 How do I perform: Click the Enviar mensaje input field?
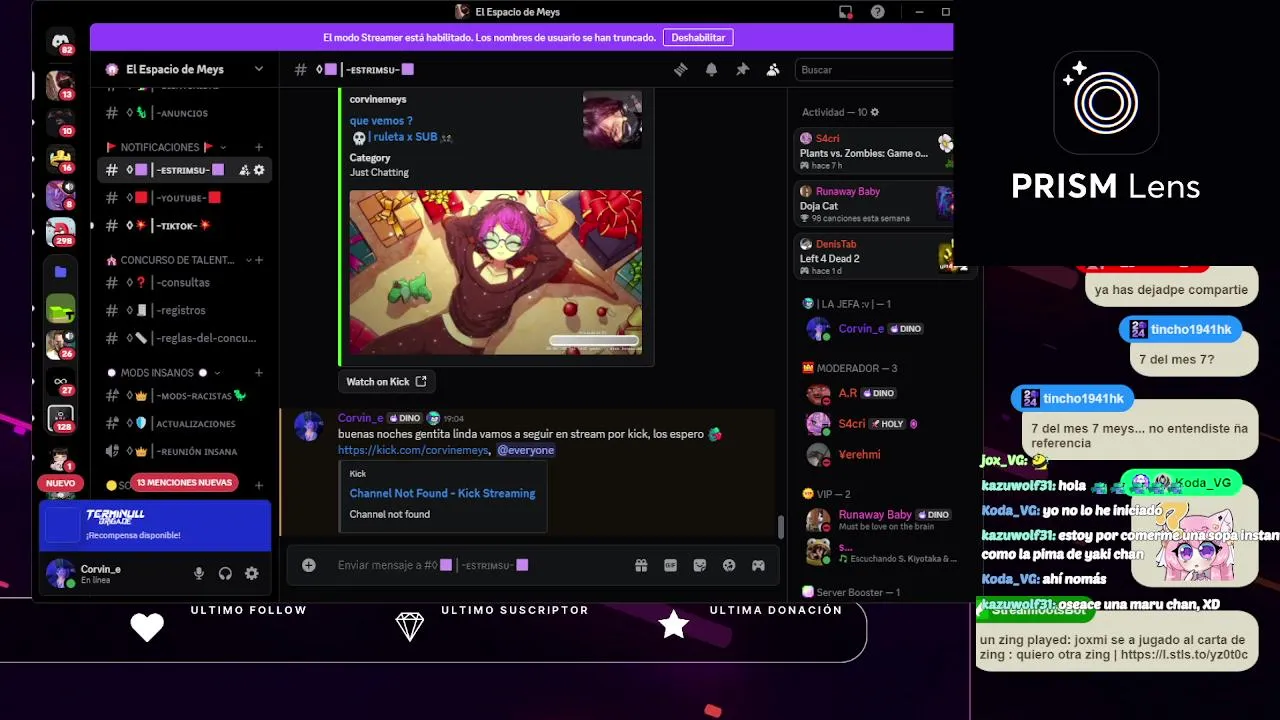click(x=480, y=565)
